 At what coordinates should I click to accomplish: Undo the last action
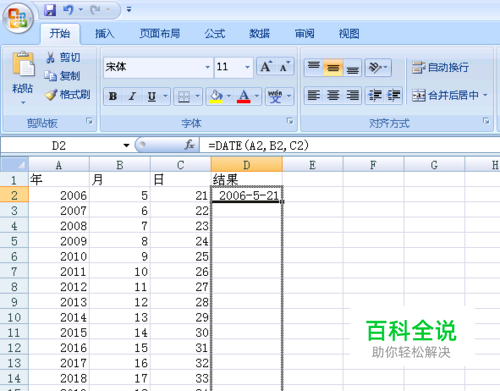coord(68,10)
